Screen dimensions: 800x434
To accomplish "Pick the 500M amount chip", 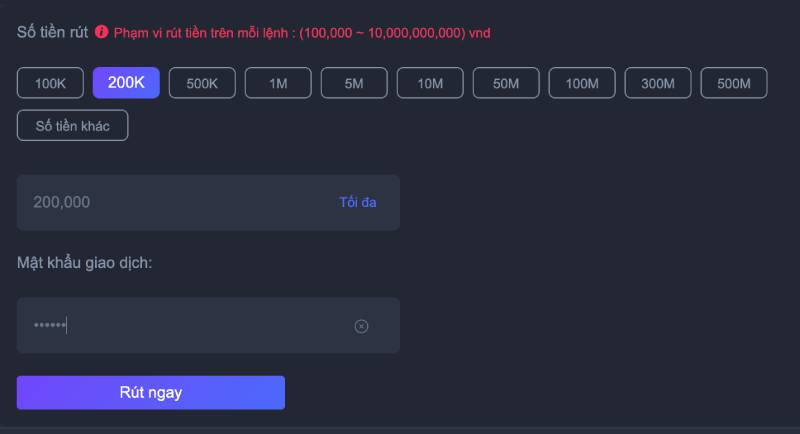I will (734, 83).
